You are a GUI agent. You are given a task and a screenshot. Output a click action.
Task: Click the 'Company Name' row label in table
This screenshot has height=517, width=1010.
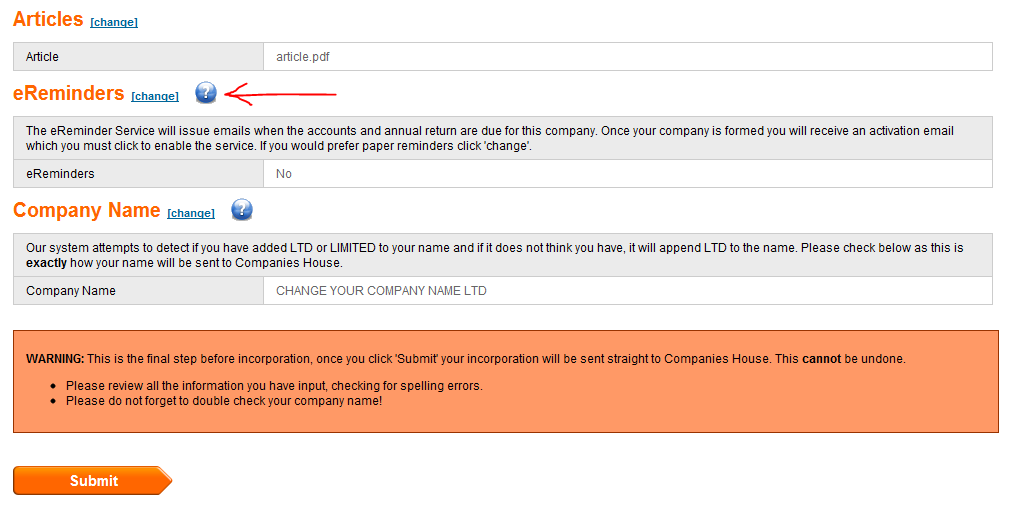(71, 291)
